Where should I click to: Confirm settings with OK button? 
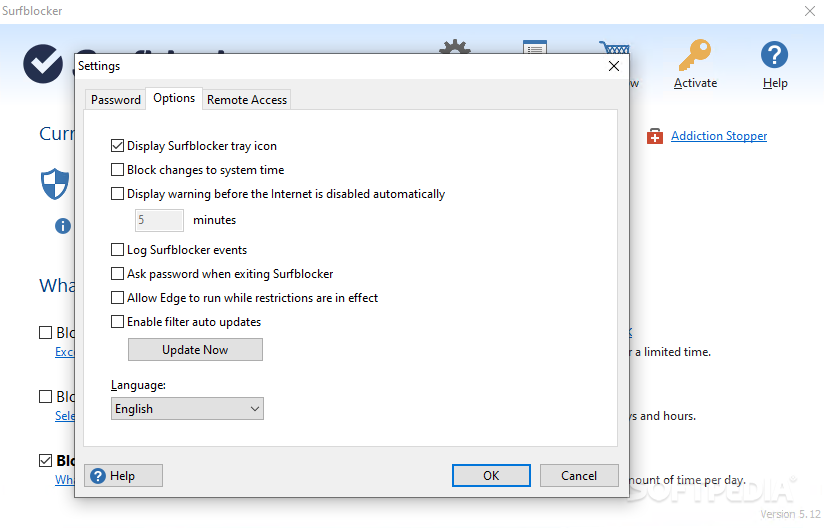[x=491, y=475]
